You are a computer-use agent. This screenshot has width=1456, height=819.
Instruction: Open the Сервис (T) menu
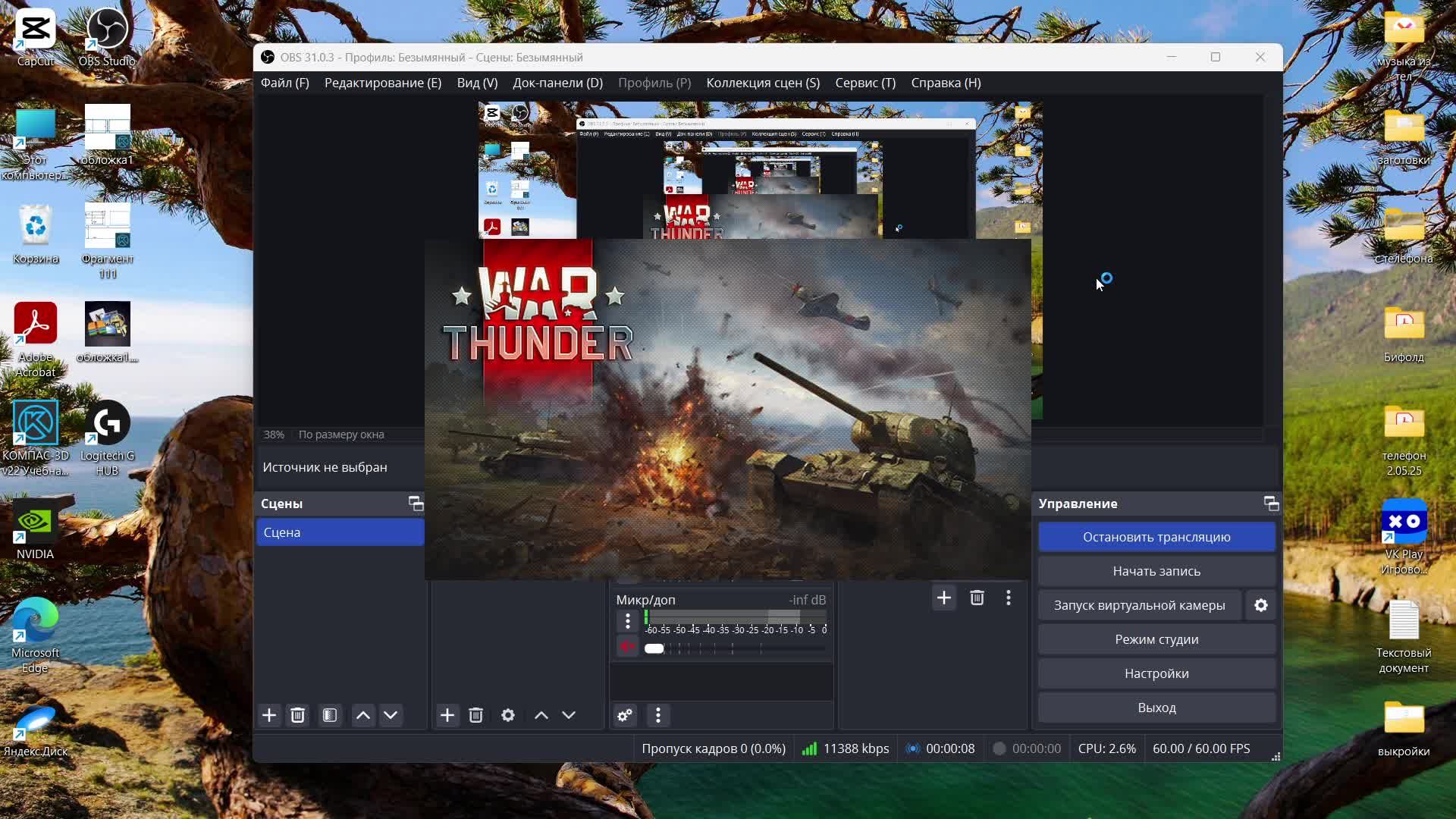point(865,83)
